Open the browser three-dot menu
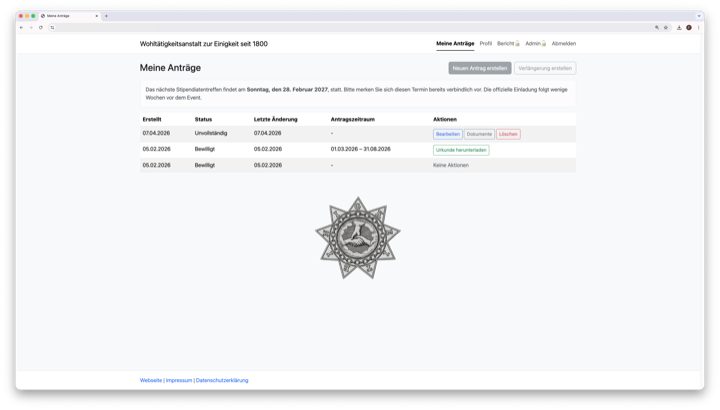The width and height of the screenshot is (720, 410). click(698, 27)
